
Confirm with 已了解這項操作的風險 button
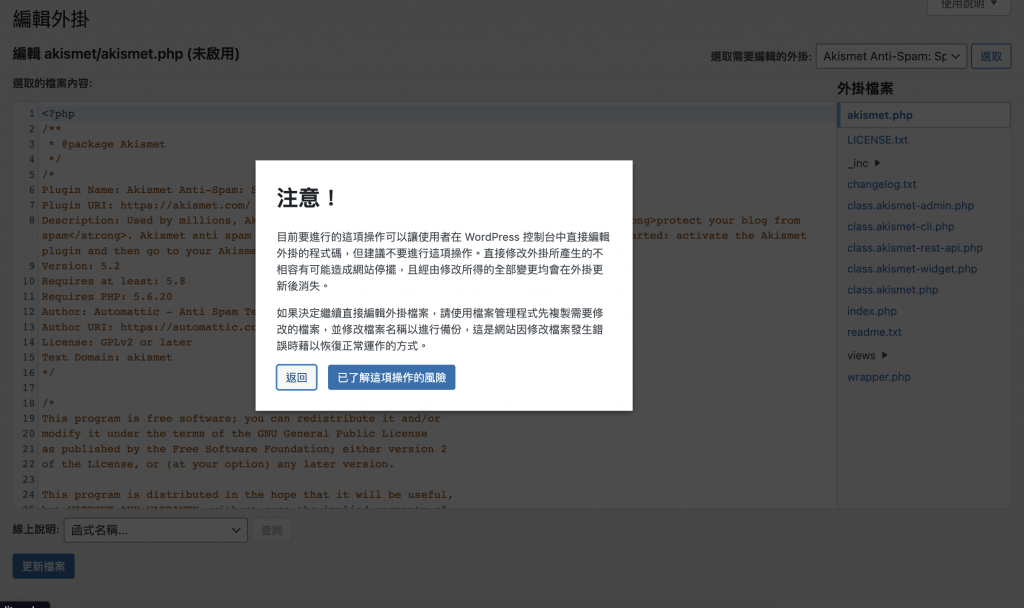[391, 377]
